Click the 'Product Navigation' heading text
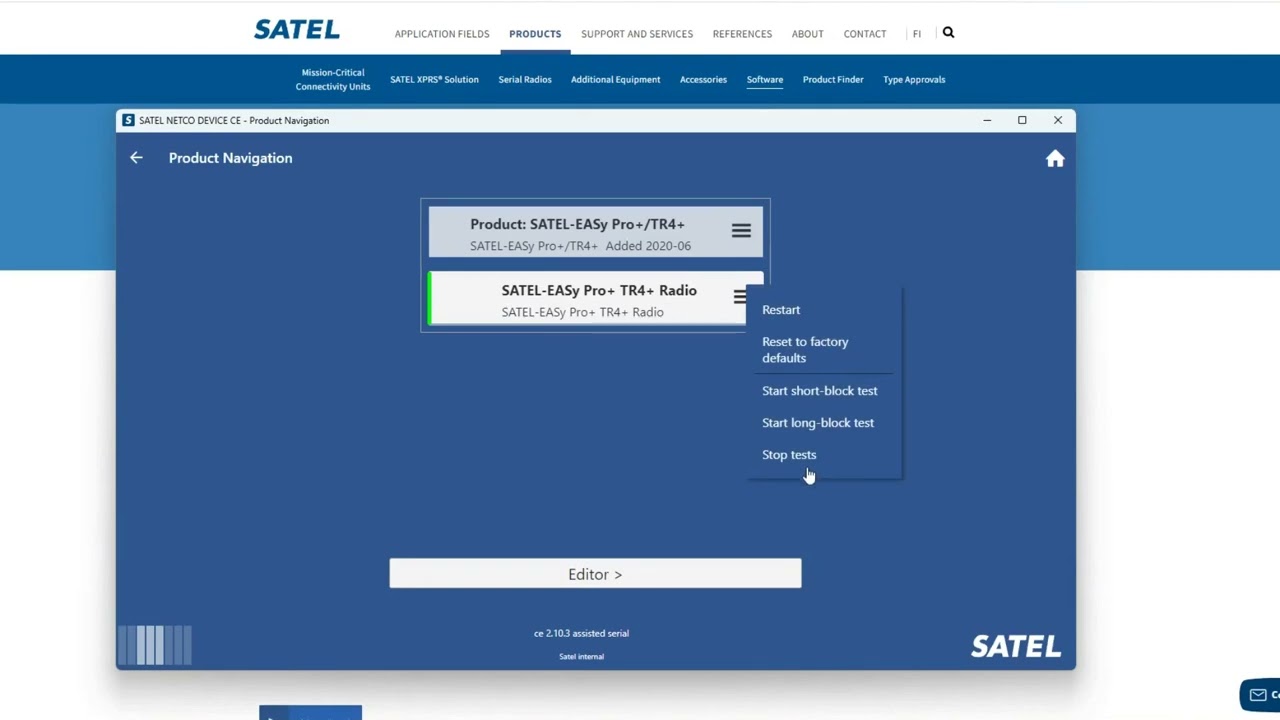Viewport: 1280px width, 720px height. pos(230,158)
